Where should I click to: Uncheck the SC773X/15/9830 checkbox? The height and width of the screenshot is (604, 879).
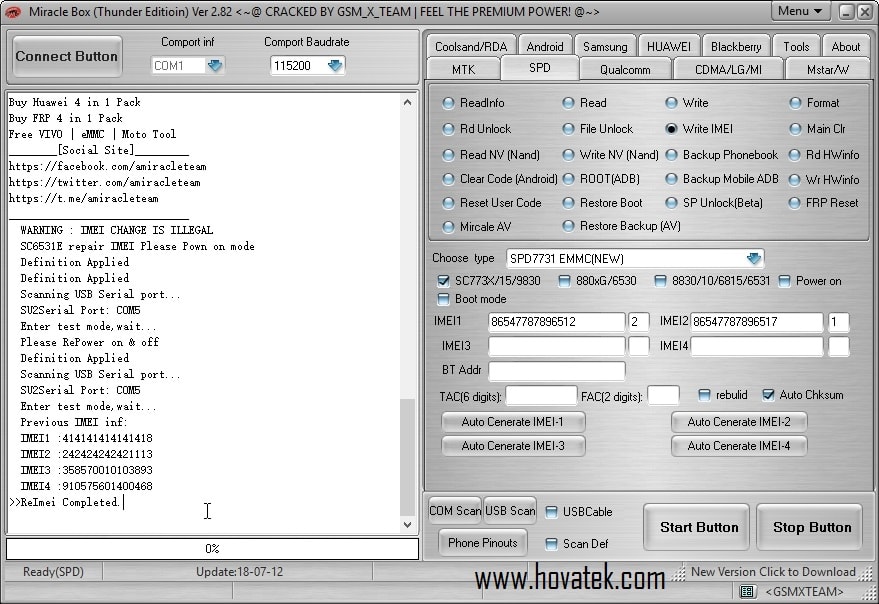(x=443, y=280)
